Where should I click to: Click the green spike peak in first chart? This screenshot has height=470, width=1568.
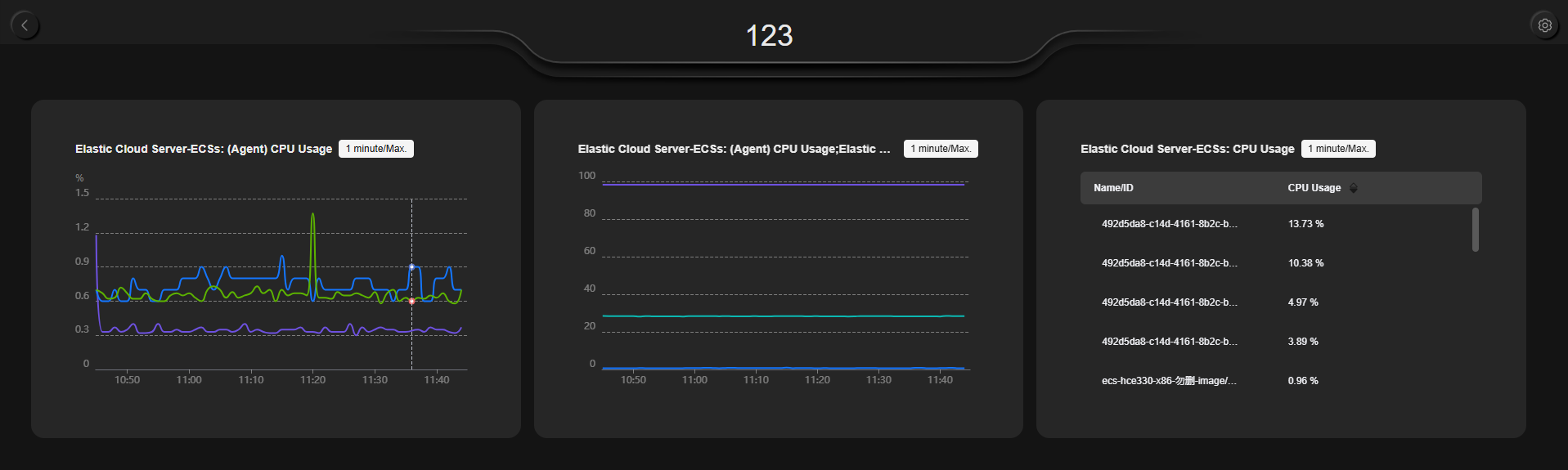click(312, 215)
